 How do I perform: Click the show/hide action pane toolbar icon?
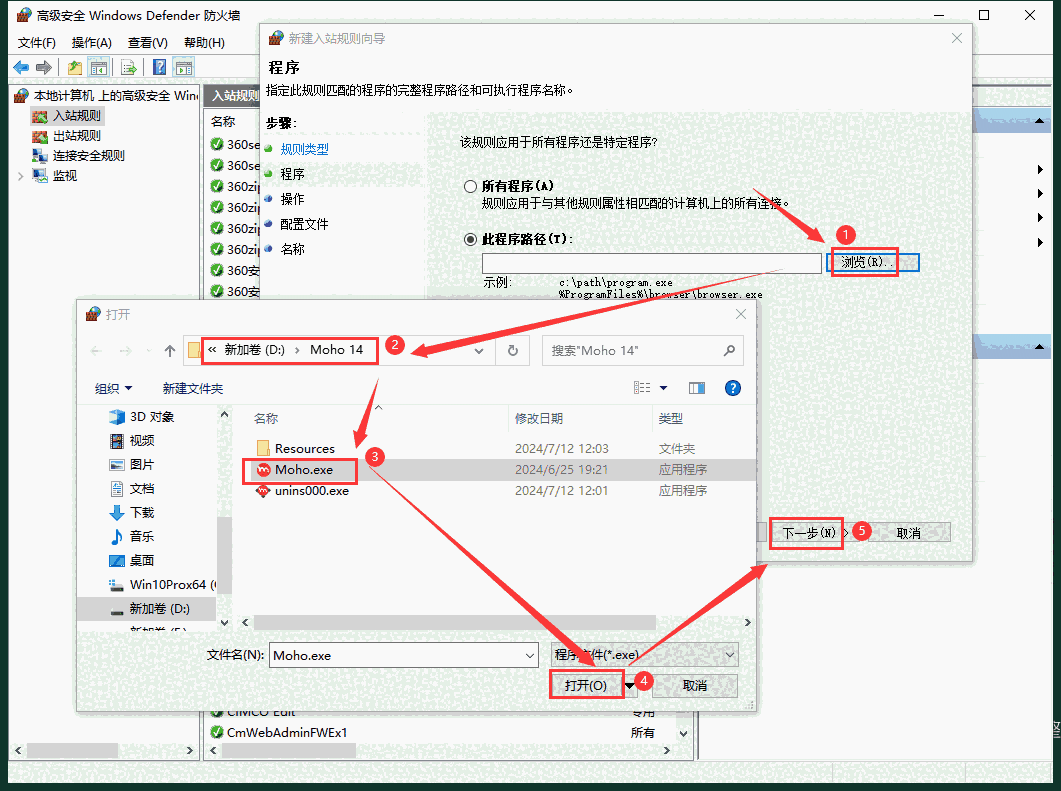[x=183, y=67]
